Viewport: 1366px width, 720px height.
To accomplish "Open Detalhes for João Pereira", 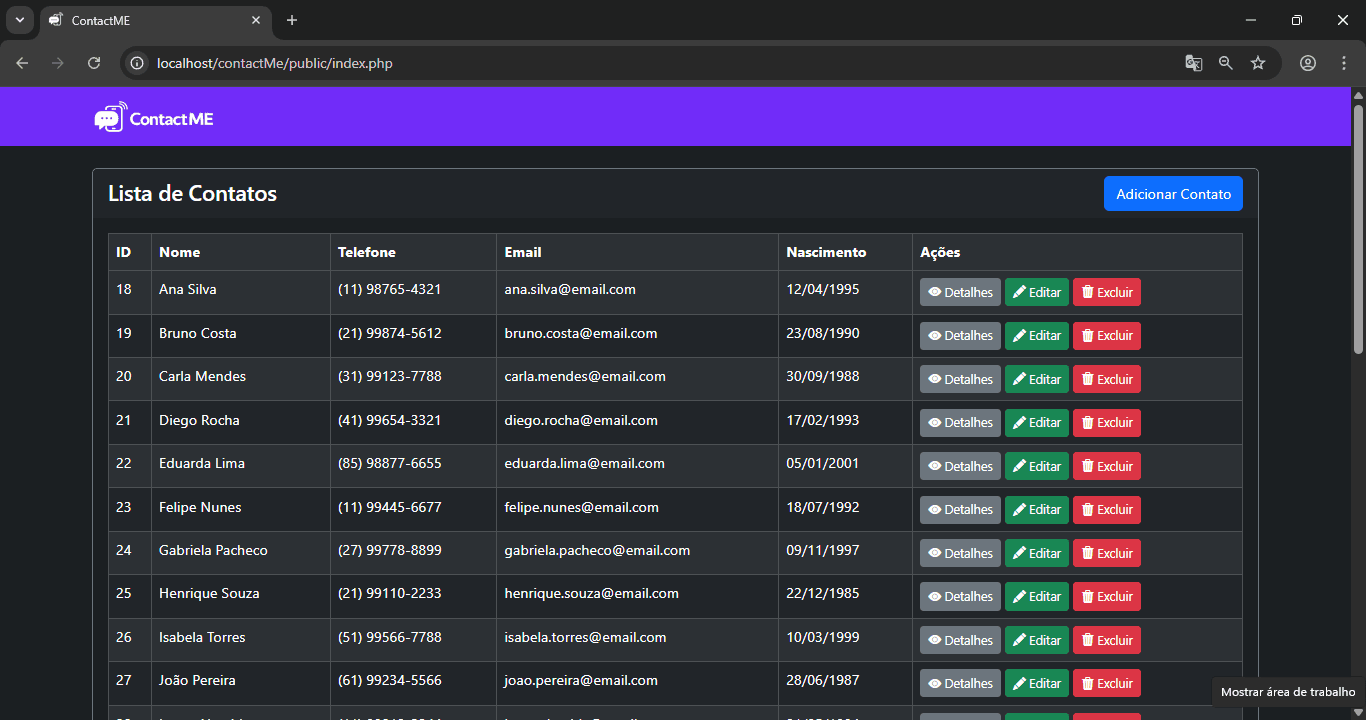I will tap(960, 684).
